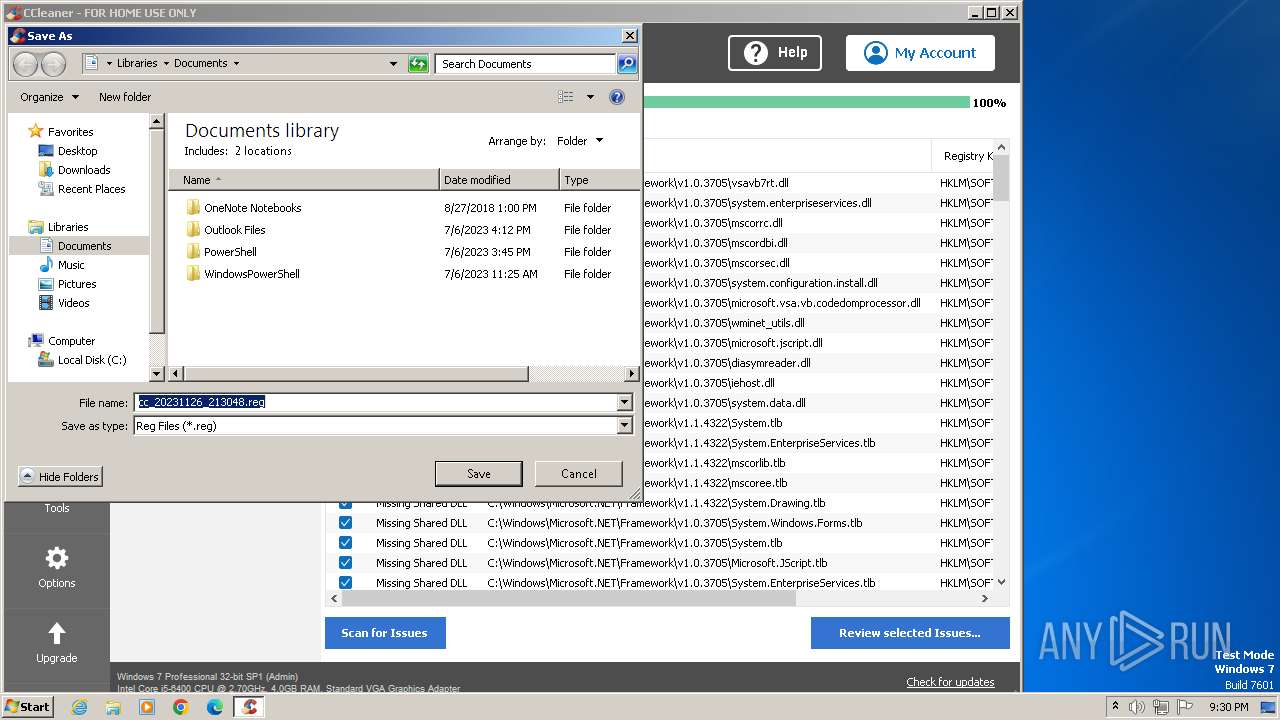Click Hide Folders button
Image resolution: width=1280 pixels, height=720 pixels.
[x=60, y=477]
